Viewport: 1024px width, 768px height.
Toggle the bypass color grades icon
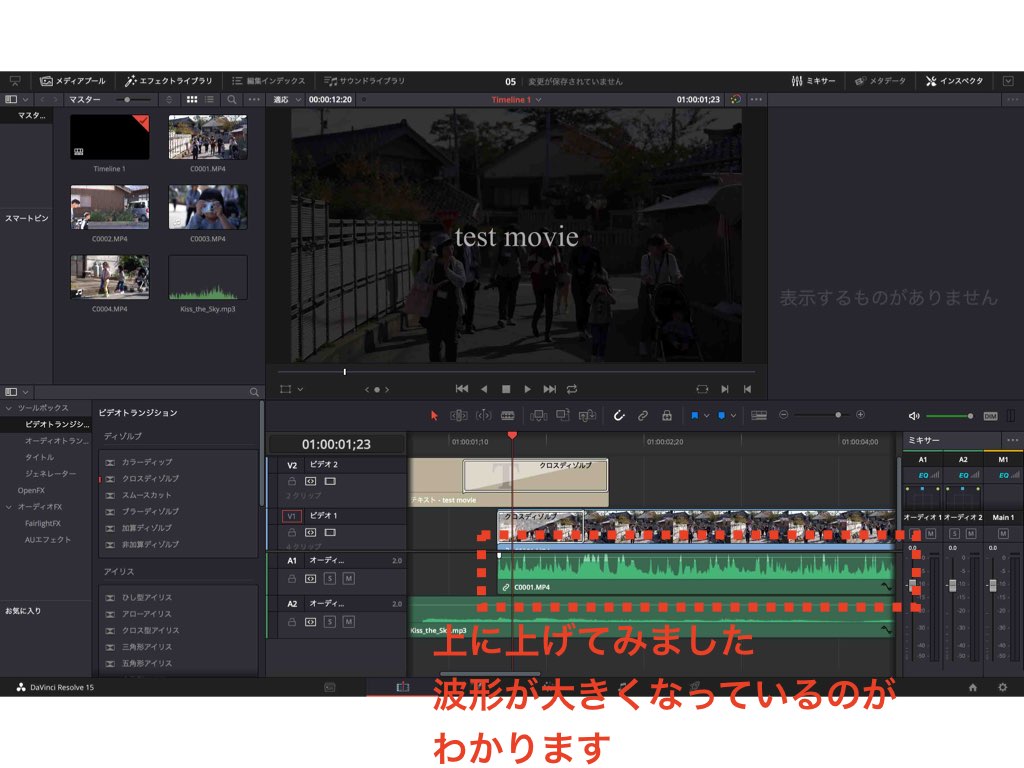736,99
